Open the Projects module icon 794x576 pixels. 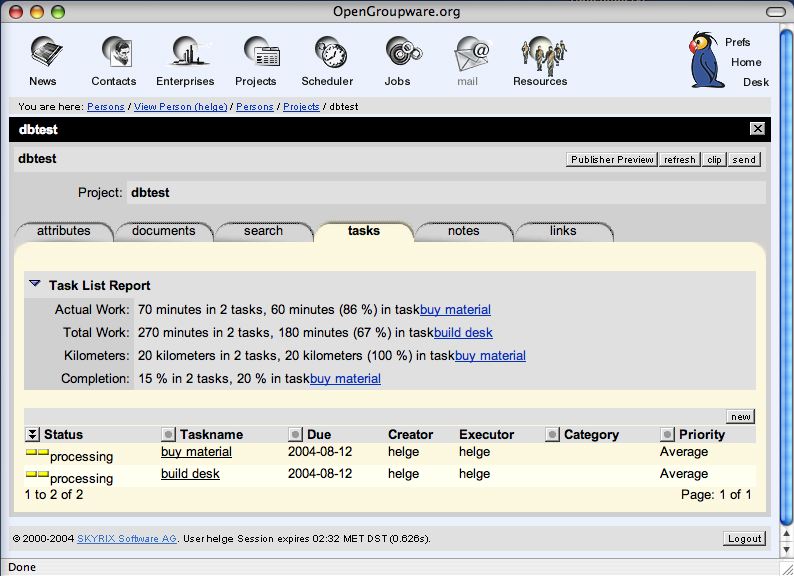(262, 52)
